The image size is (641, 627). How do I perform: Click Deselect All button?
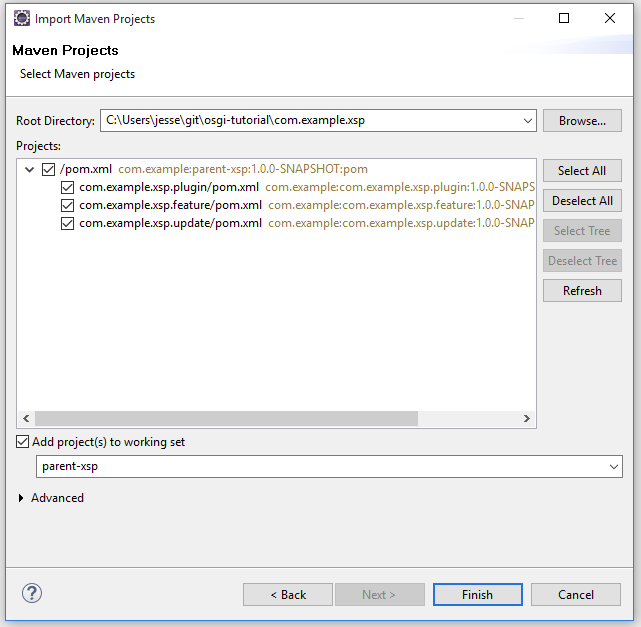coord(581,201)
